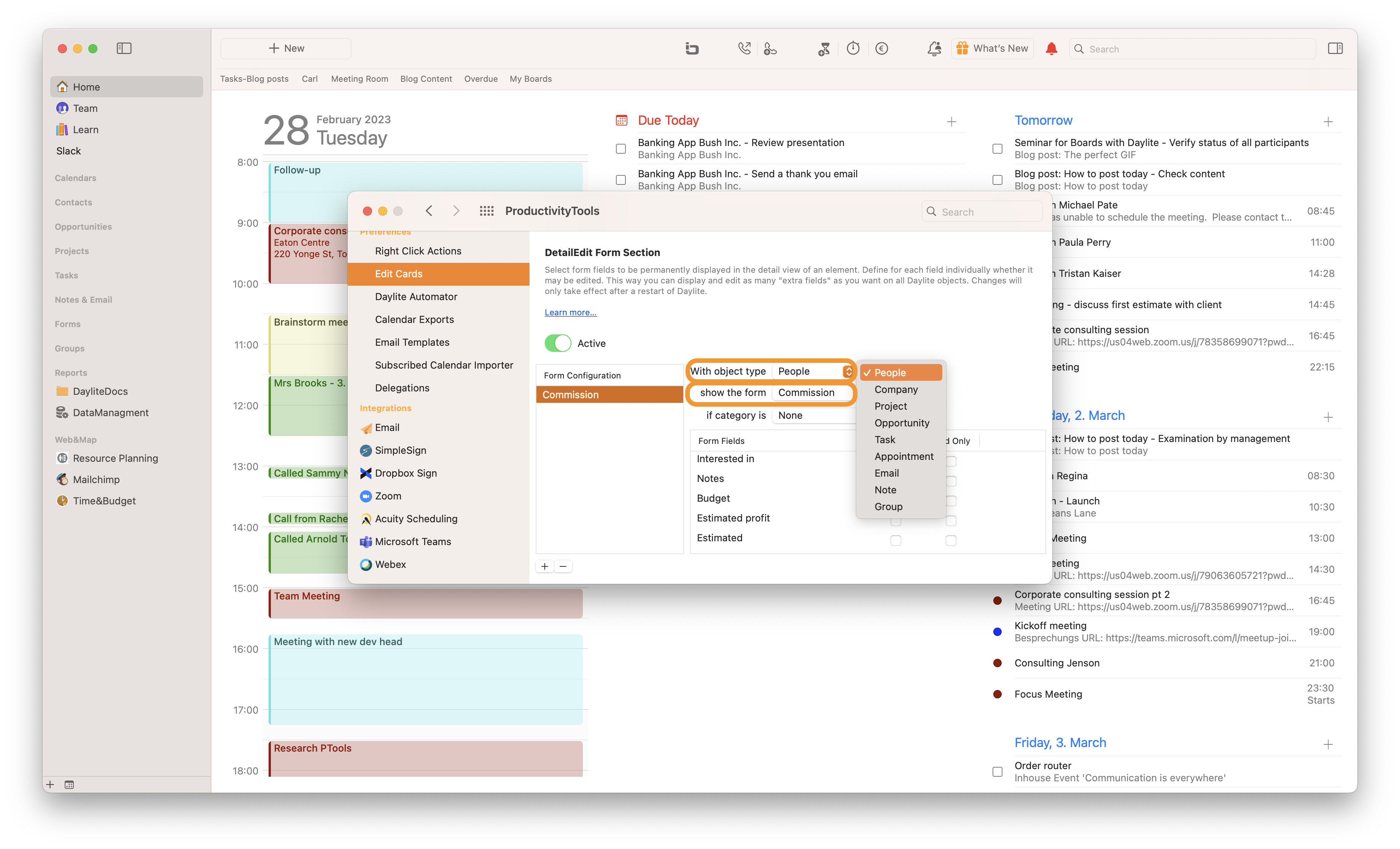This screenshot has width=1400, height=849.
Task: Expand the Notes & Email sidebar section
Action: (x=84, y=299)
